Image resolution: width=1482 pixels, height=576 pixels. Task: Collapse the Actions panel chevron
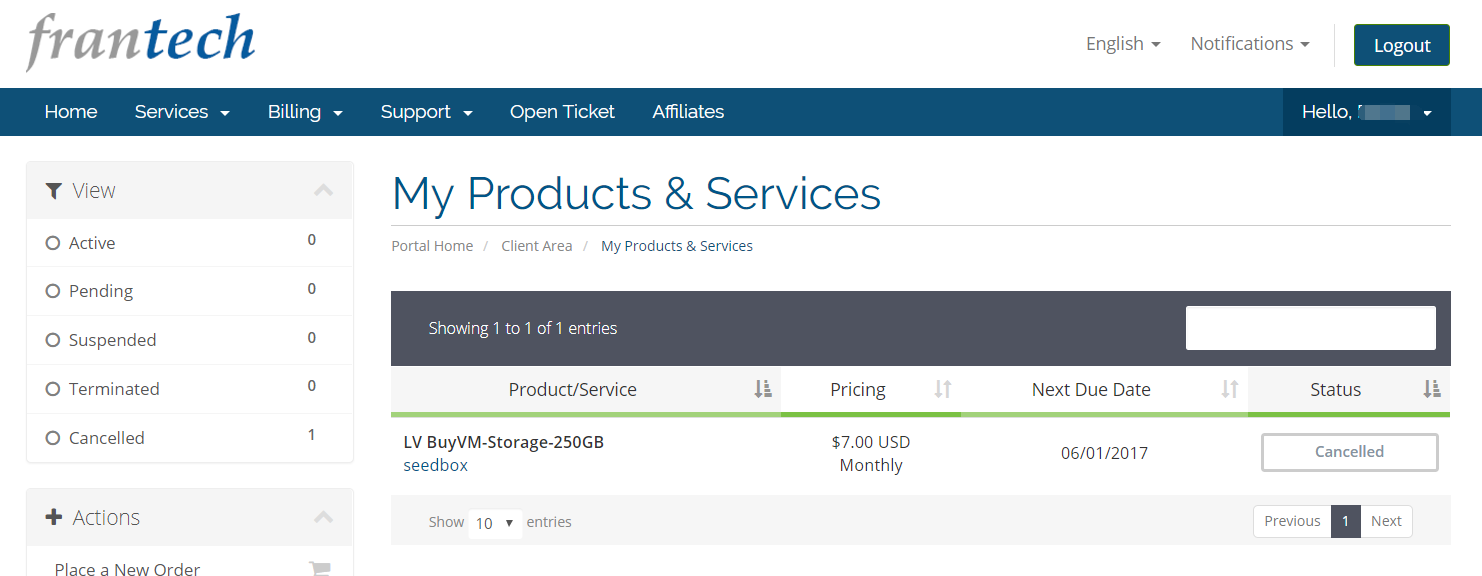tap(323, 517)
